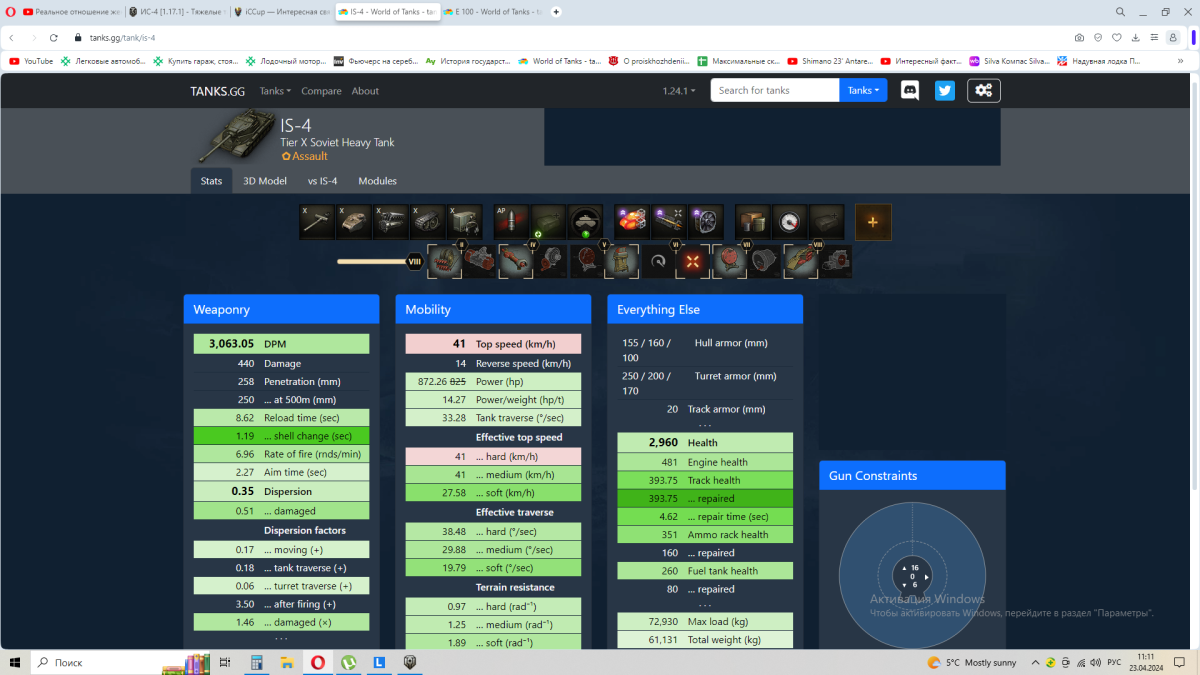Open the ventilation fan equipment slot
The height and width of the screenshot is (675, 1200).
pos(706,222)
